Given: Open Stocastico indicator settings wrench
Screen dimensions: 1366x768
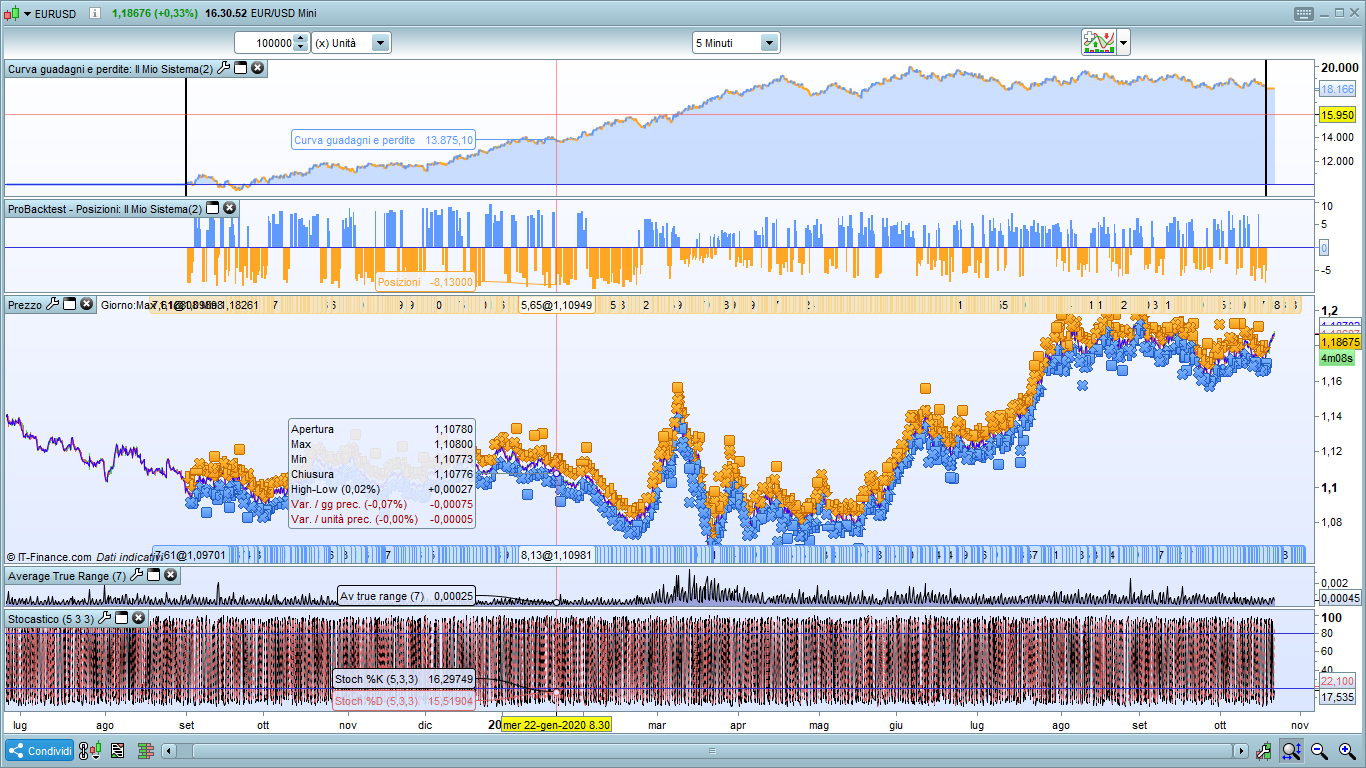Looking at the screenshot, I should point(105,618).
